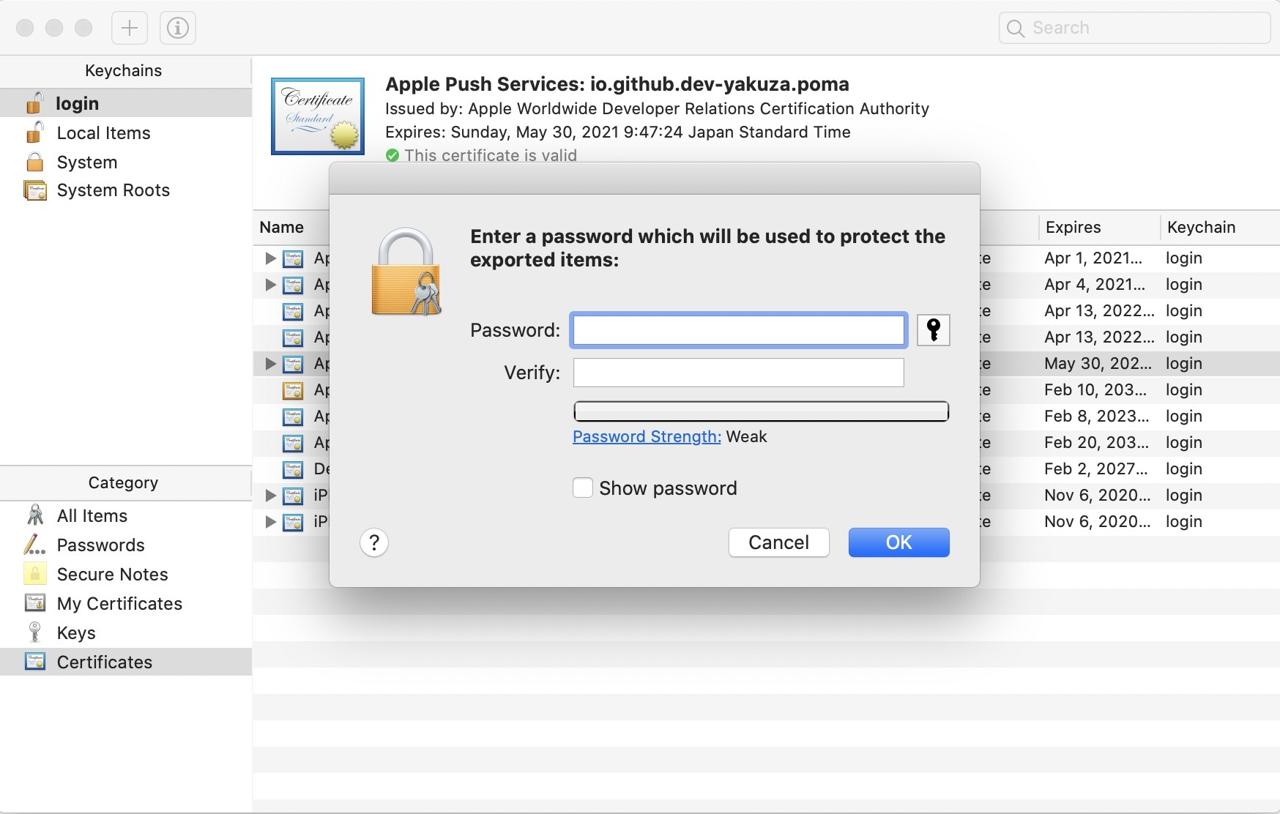Click the green valid-certificate checkmark icon
This screenshot has height=814, width=1280.
[x=392, y=155]
